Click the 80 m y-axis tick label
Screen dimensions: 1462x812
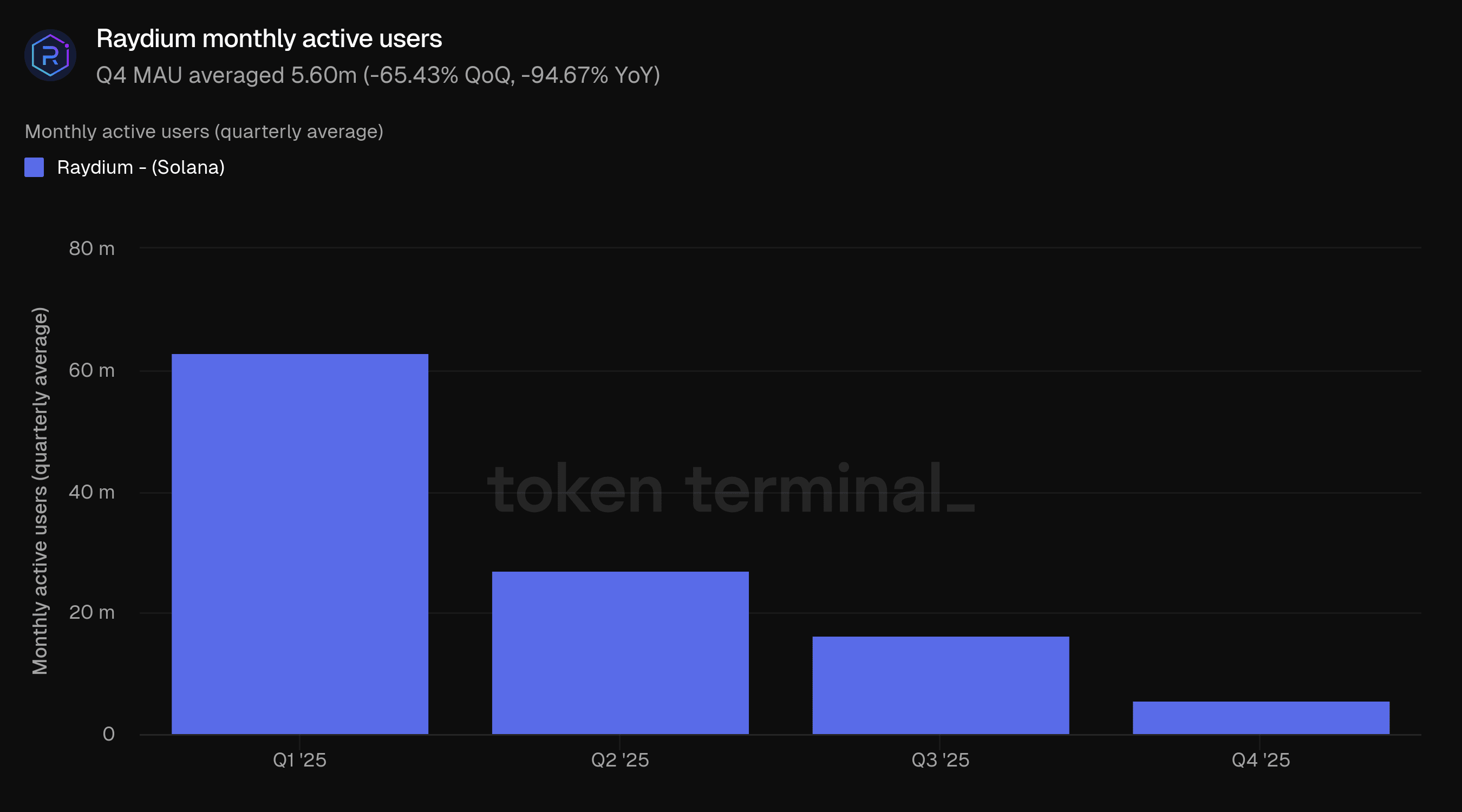click(x=92, y=248)
